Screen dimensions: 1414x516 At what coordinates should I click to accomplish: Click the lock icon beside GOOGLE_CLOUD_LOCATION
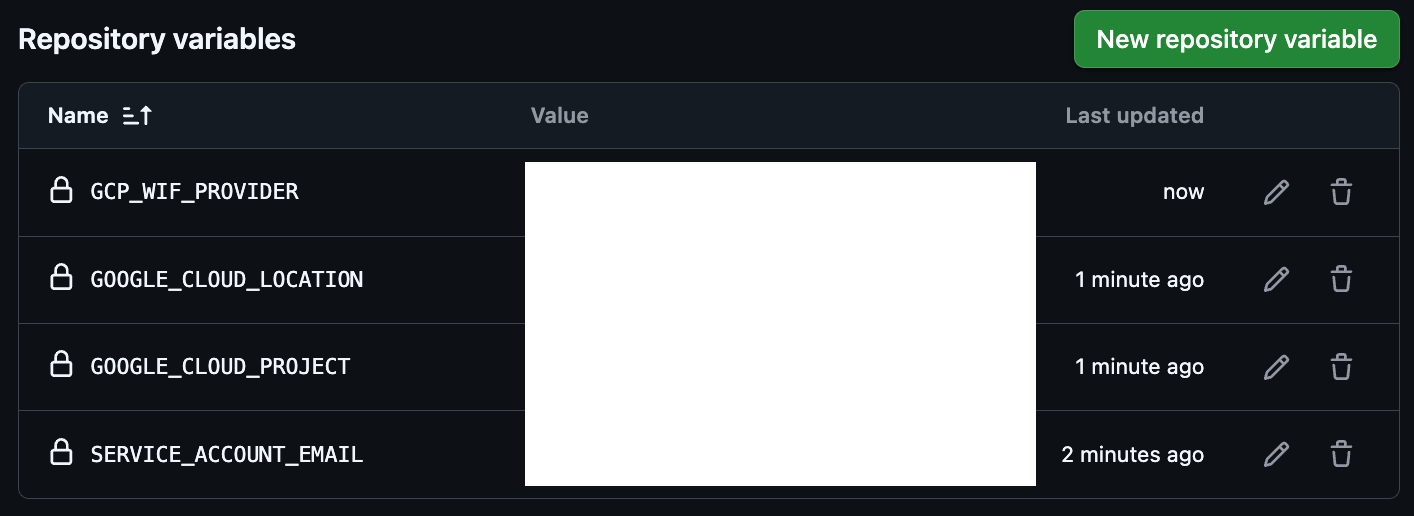coord(61,278)
